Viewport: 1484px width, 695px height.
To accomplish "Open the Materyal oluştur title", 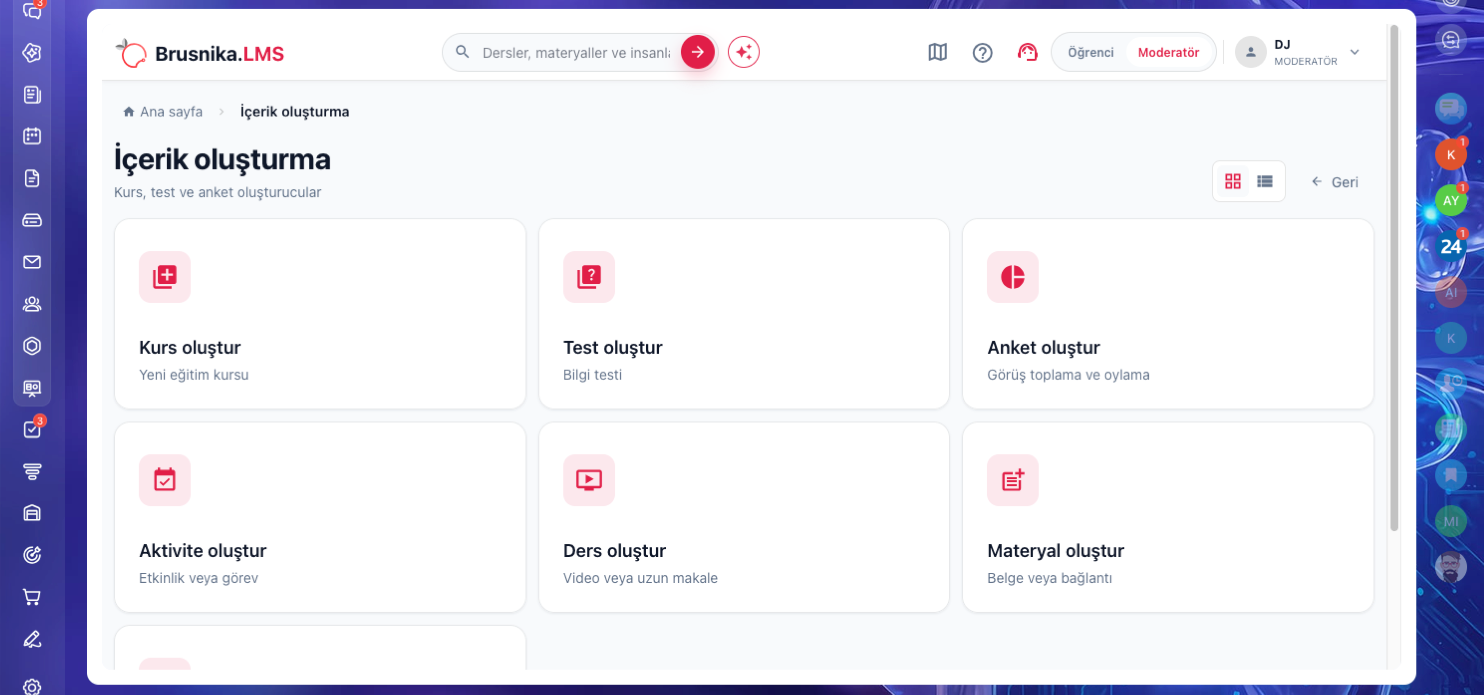I will (1056, 551).
